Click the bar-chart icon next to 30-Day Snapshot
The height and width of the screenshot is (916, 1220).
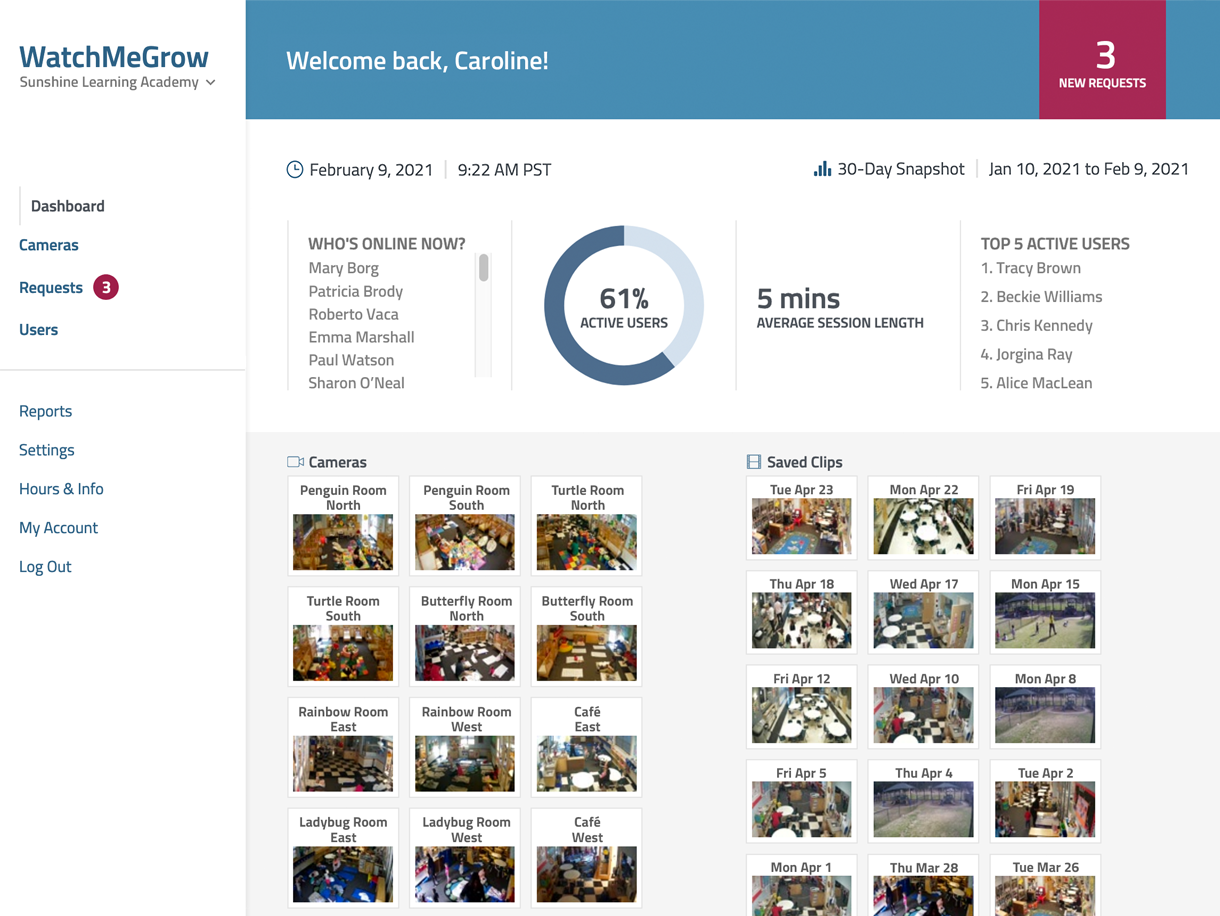pyautogui.click(x=822, y=168)
